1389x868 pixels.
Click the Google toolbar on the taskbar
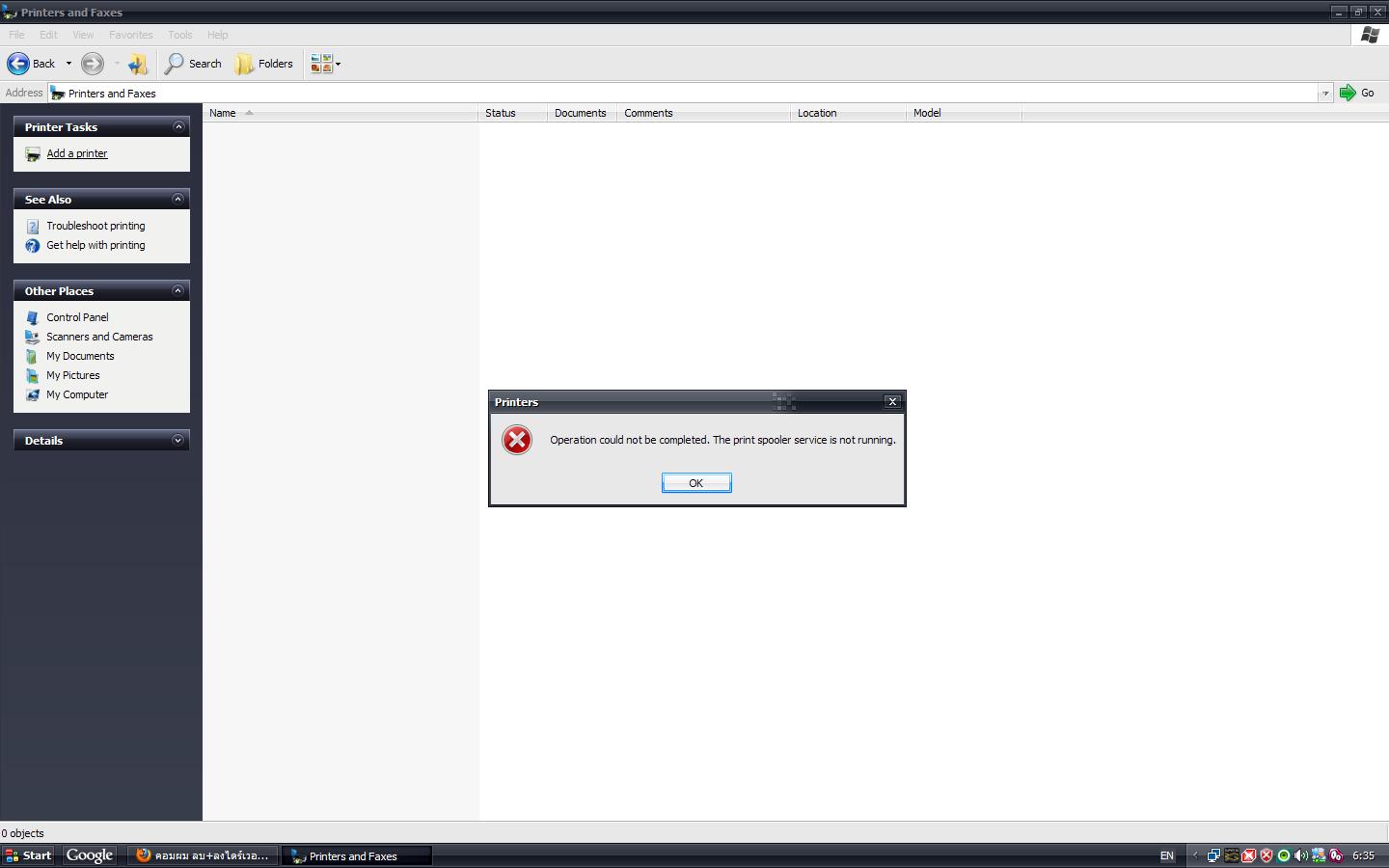point(90,855)
